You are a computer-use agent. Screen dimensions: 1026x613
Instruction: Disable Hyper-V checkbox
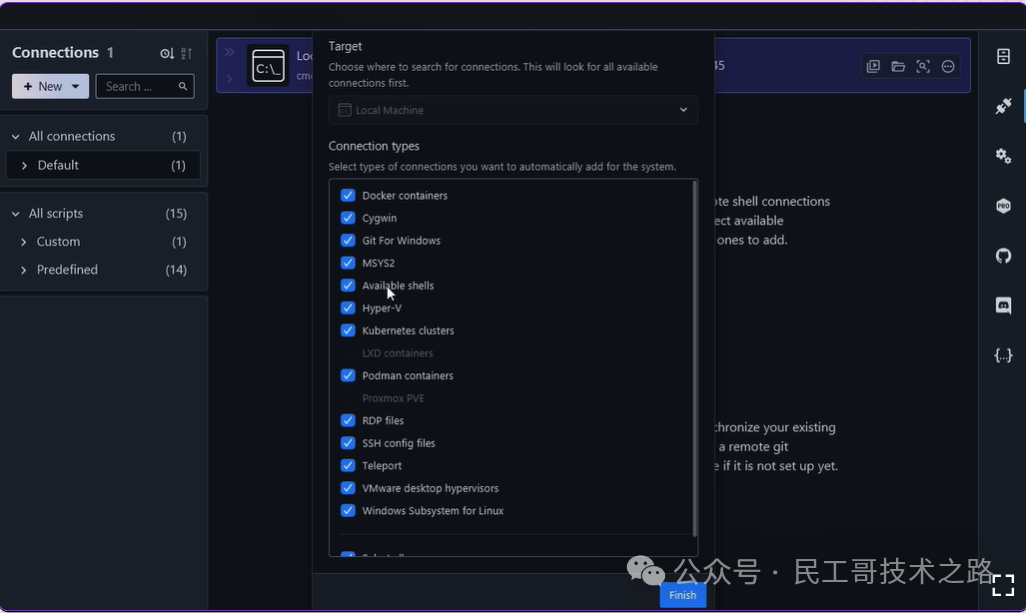tap(348, 307)
